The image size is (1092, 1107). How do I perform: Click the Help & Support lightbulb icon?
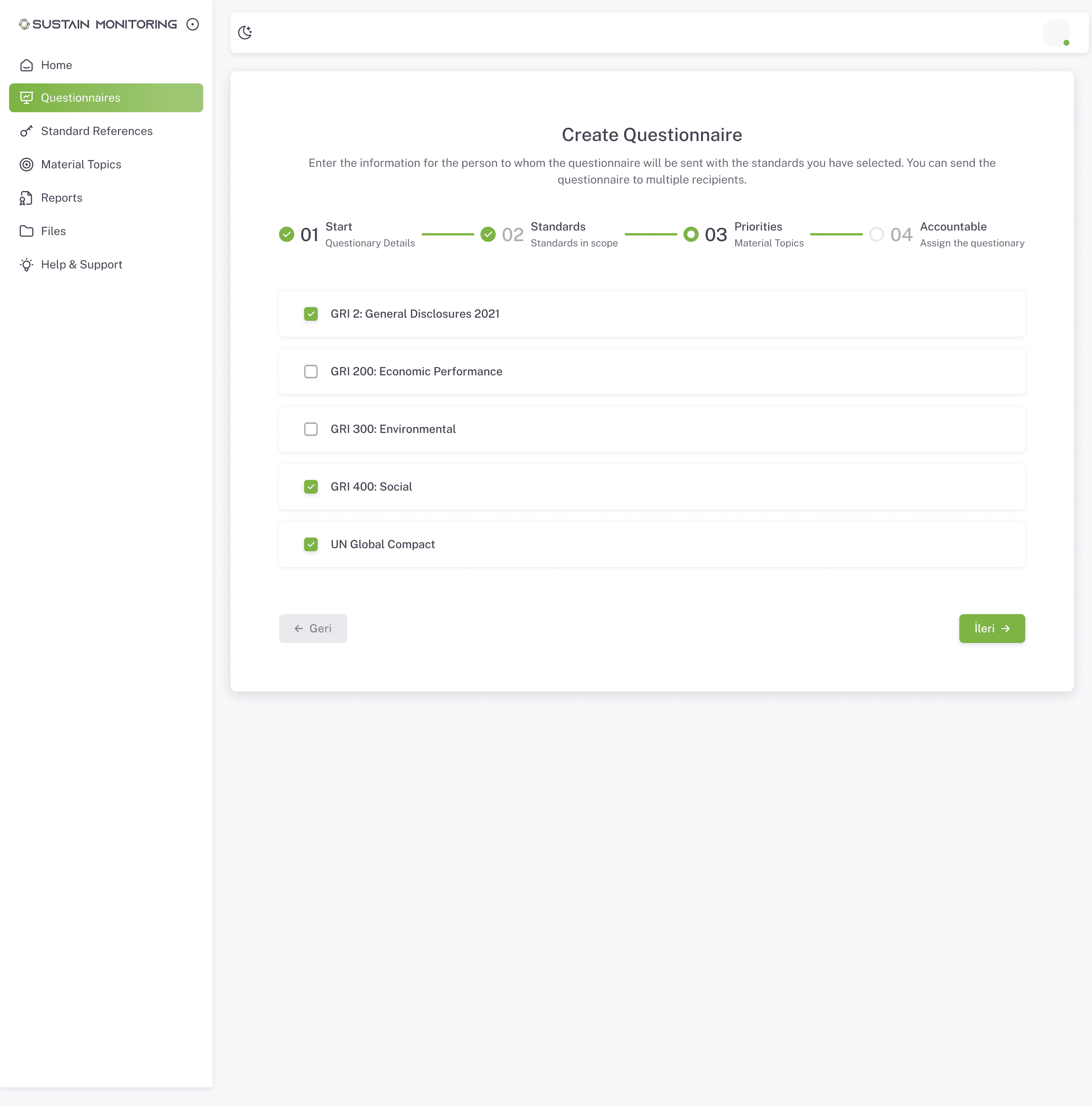27,265
